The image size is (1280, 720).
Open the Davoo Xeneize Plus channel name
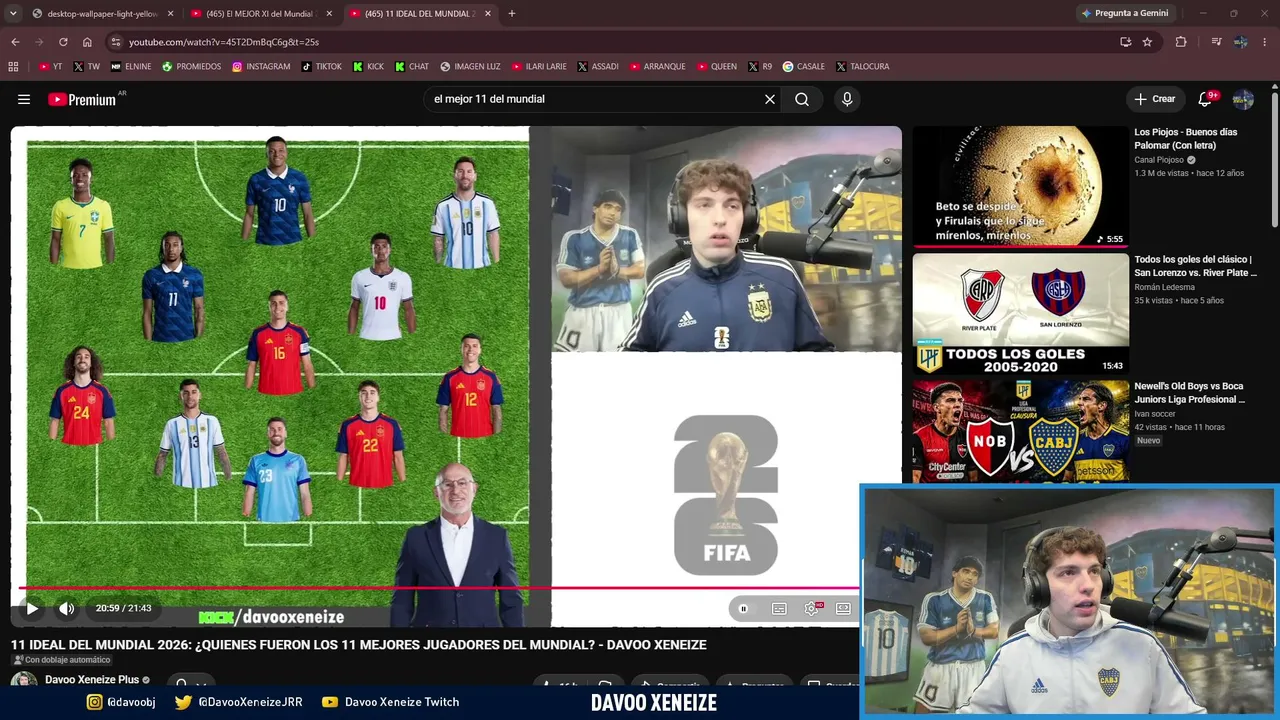click(x=92, y=680)
